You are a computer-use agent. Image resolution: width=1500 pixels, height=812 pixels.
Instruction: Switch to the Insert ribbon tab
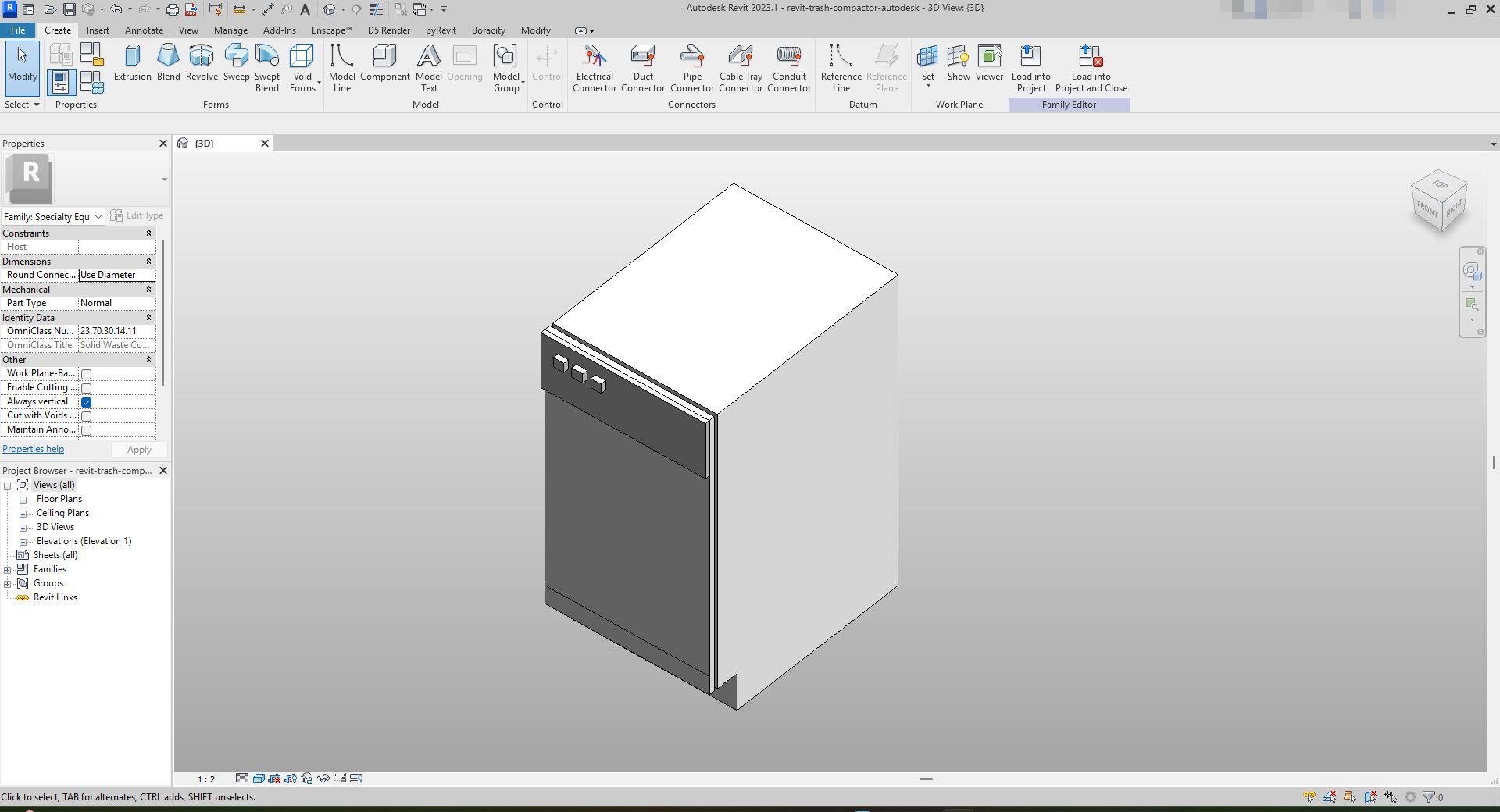[98, 30]
